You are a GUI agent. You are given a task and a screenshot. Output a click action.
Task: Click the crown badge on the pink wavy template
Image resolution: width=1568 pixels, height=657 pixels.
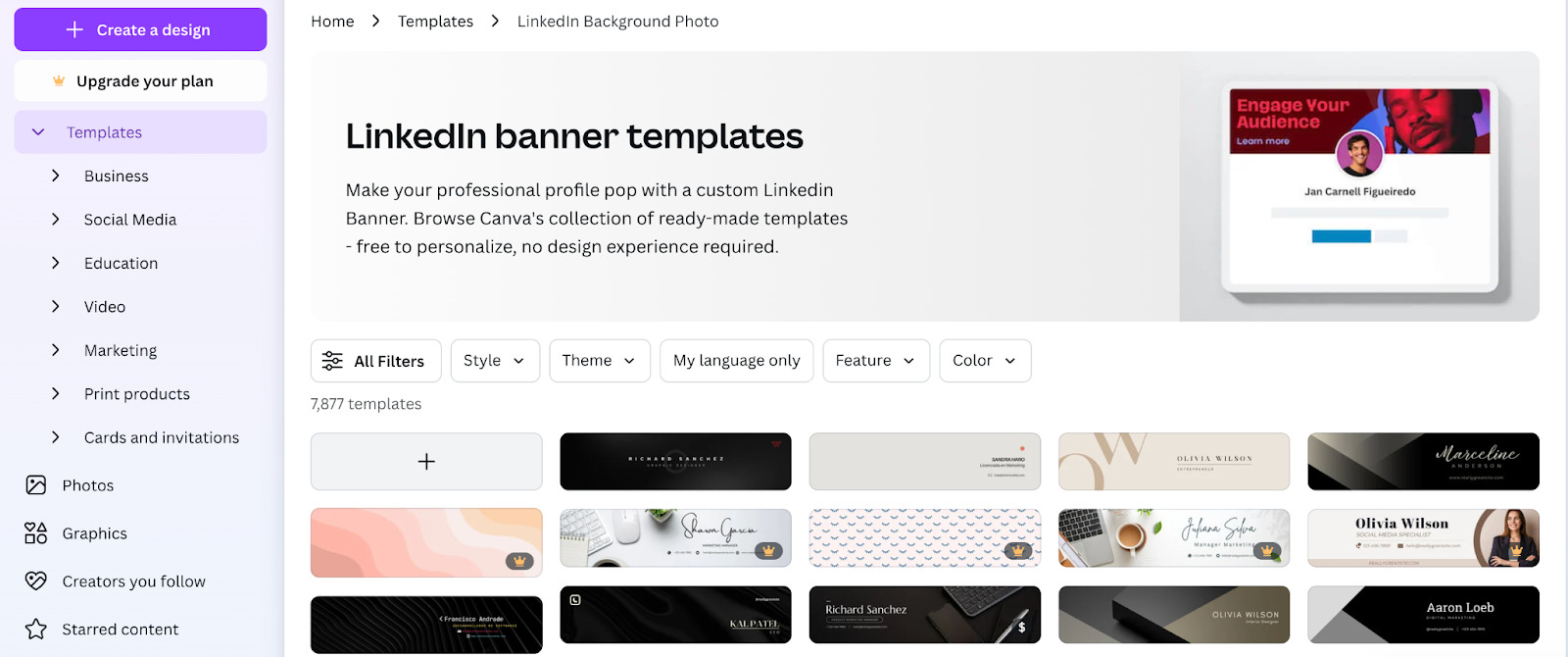pyautogui.click(x=519, y=561)
